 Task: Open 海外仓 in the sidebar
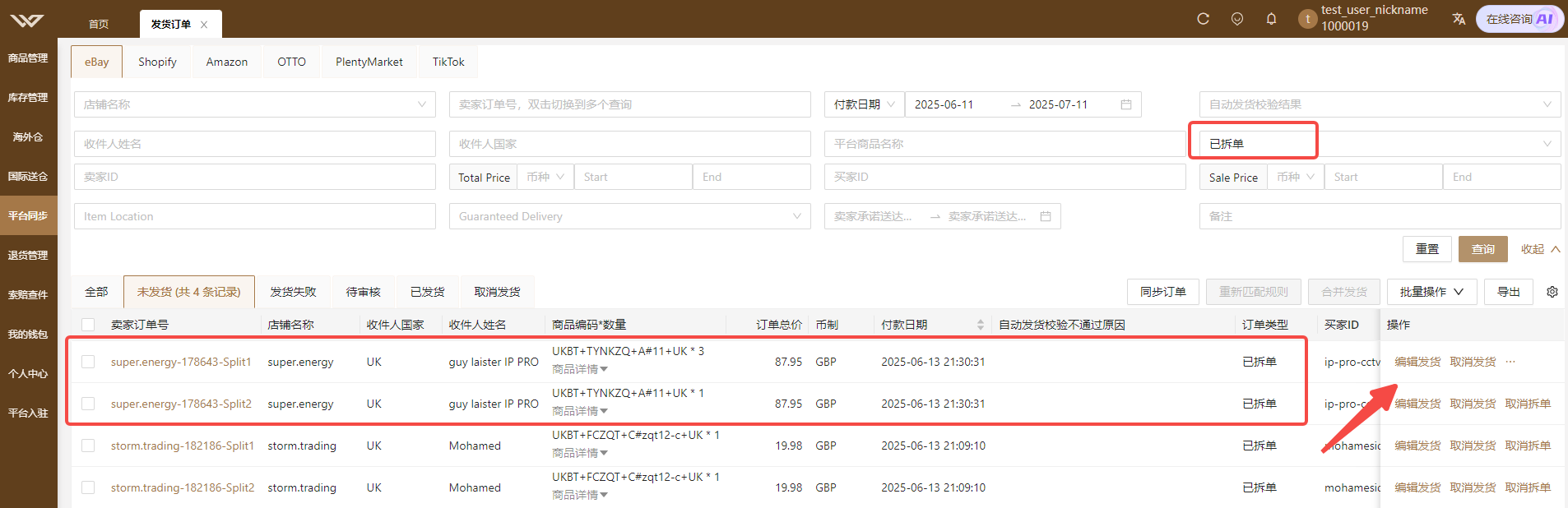[28, 137]
